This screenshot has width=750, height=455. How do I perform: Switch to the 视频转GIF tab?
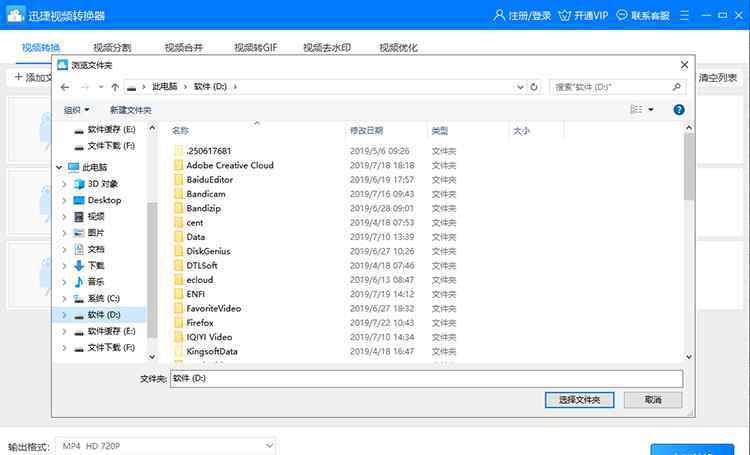pos(255,48)
